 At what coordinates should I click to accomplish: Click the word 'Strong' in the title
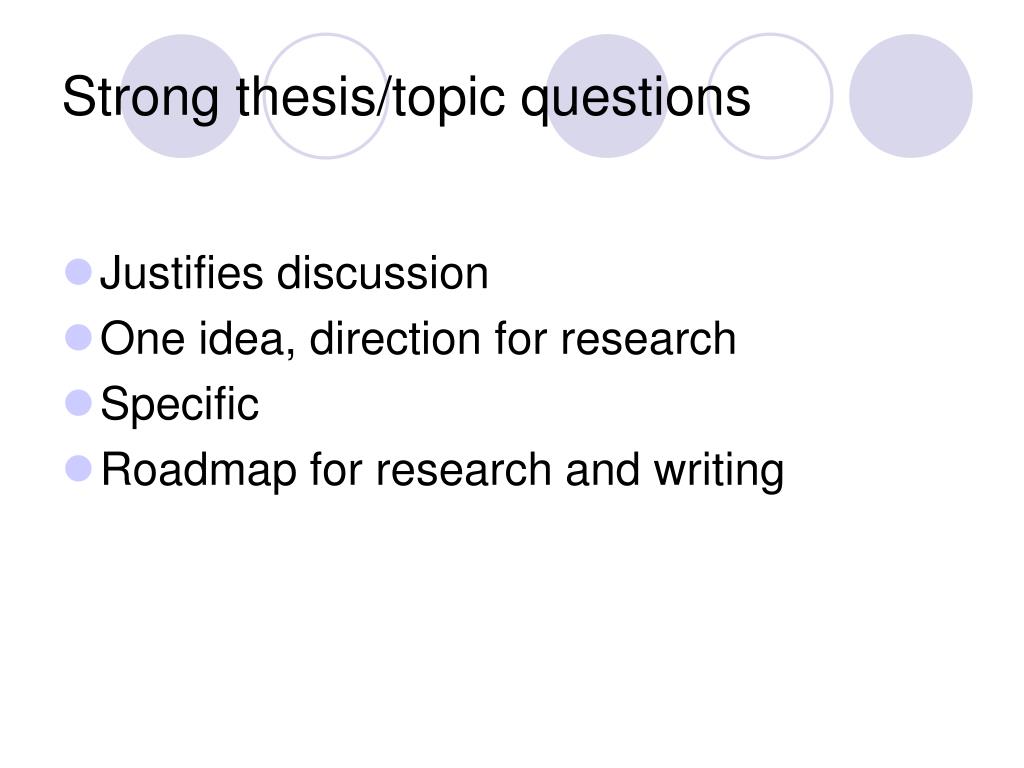click(140, 98)
